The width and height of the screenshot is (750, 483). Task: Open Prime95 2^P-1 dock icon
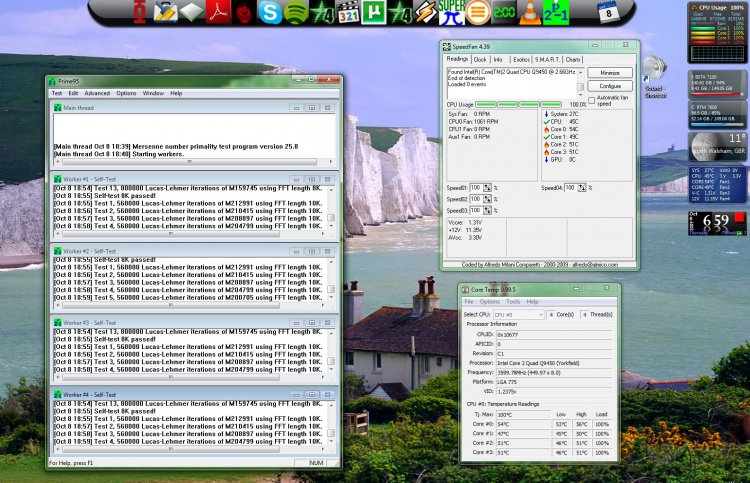[x=556, y=12]
